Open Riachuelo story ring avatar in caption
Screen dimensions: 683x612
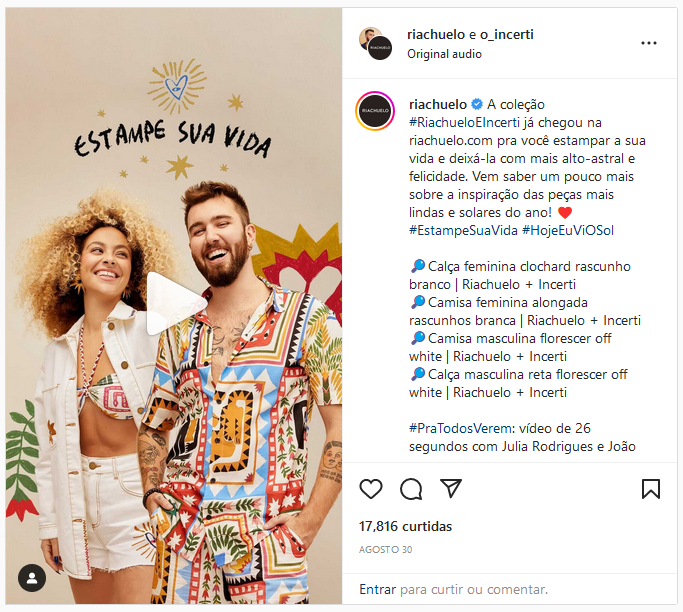coord(375,111)
